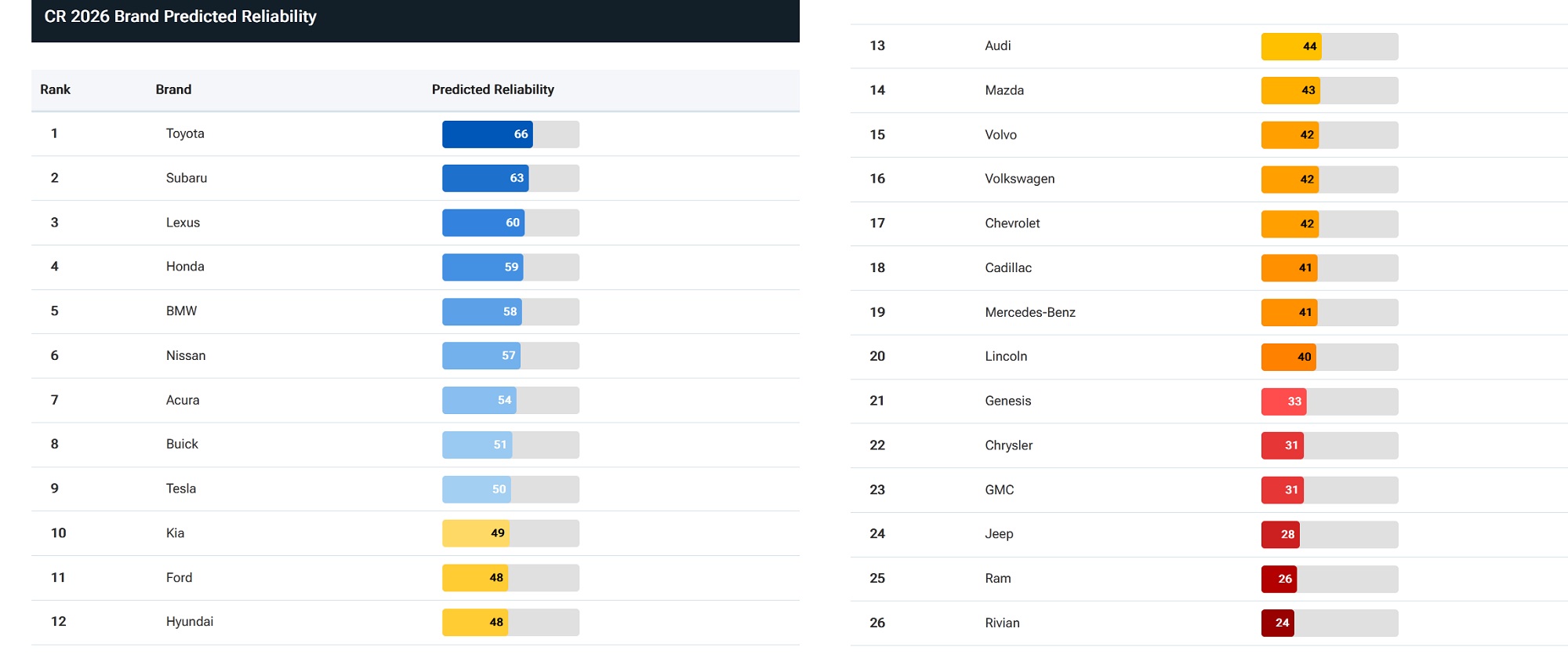The height and width of the screenshot is (654, 1568).
Task: Click the Mercedes-Benz brand name
Action: (1030, 312)
